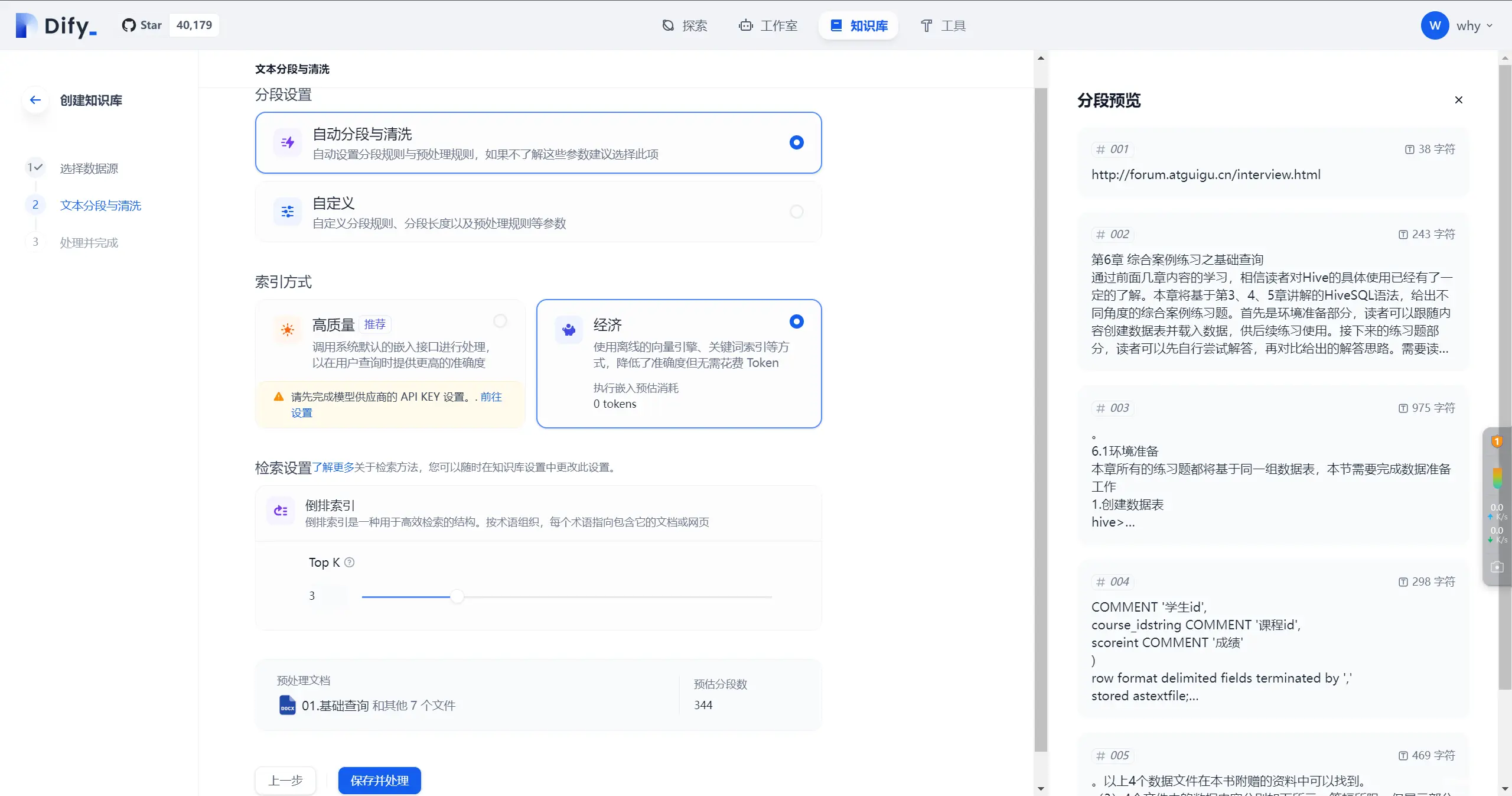This screenshot has height=796, width=1512.
Task: Click the user avatar W
Action: pyautogui.click(x=1435, y=25)
